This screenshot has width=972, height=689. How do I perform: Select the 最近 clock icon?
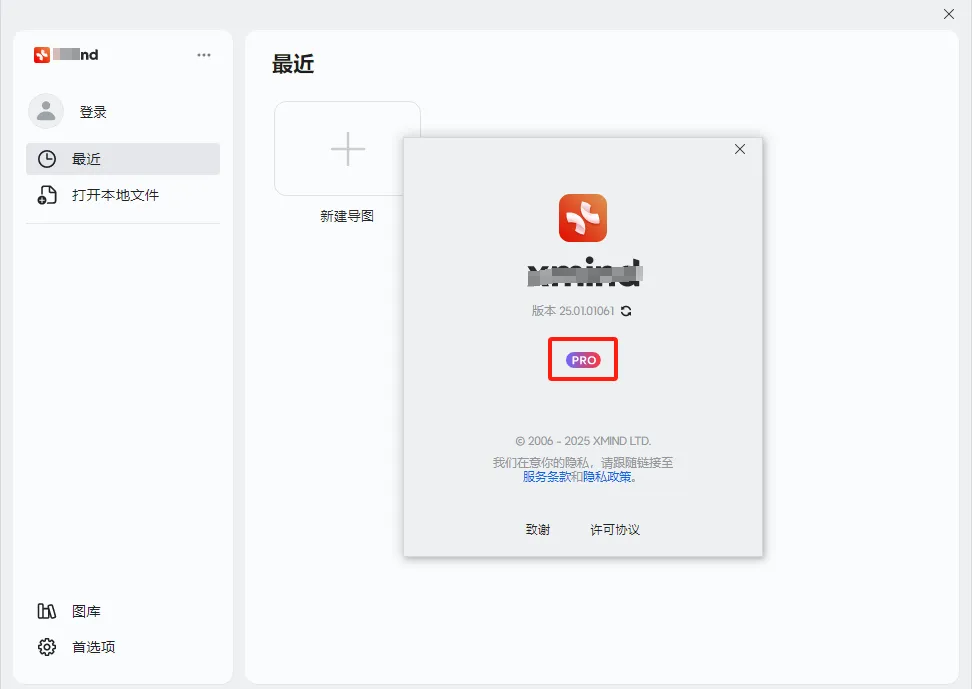click(x=46, y=159)
